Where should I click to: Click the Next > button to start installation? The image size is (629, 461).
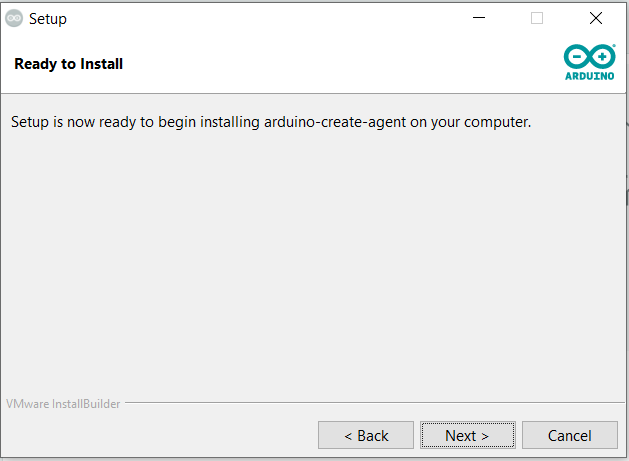tap(468, 435)
